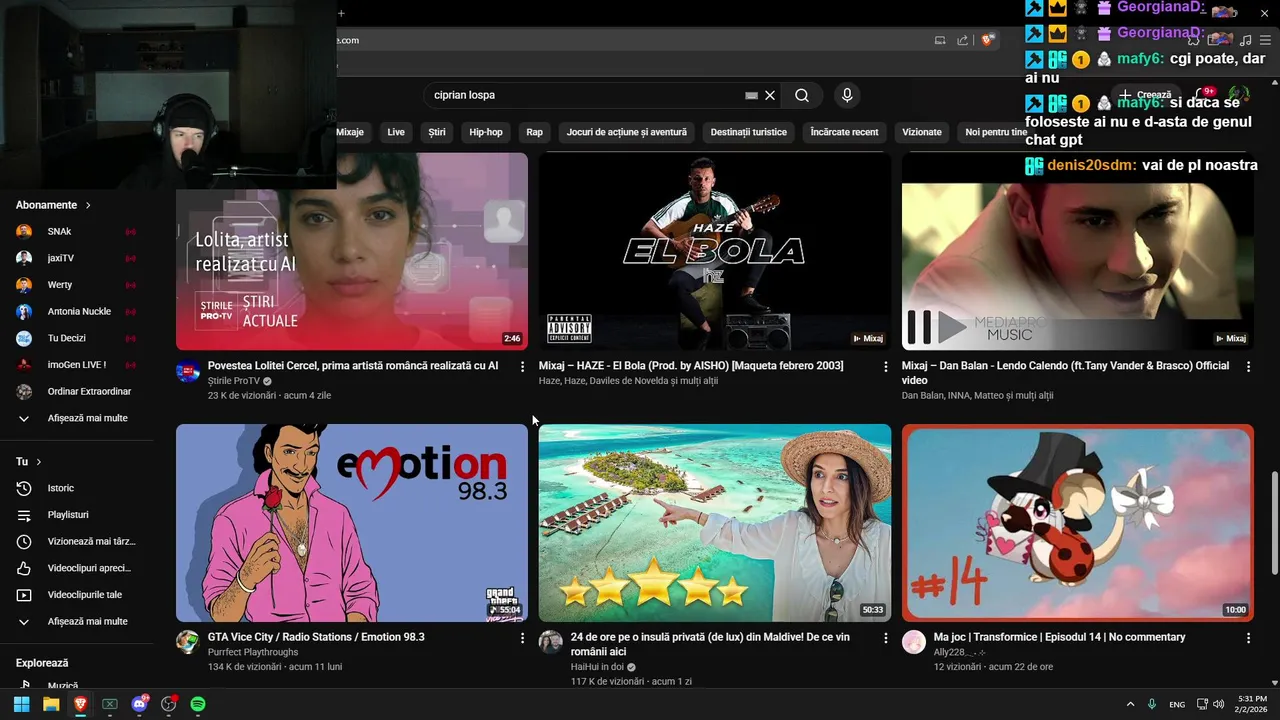This screenshot has height=720, width=1280.
Task: Click the Creează button
Action: pos(1145,95)
